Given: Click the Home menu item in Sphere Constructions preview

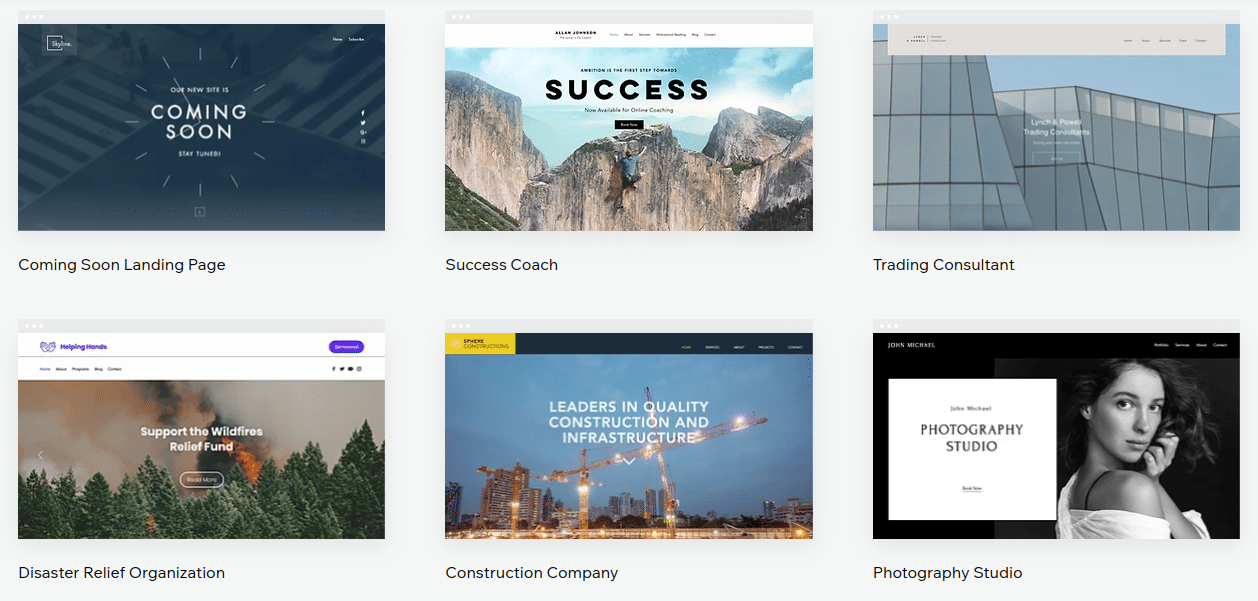Looking at the screenshot, I should [686, 347].
